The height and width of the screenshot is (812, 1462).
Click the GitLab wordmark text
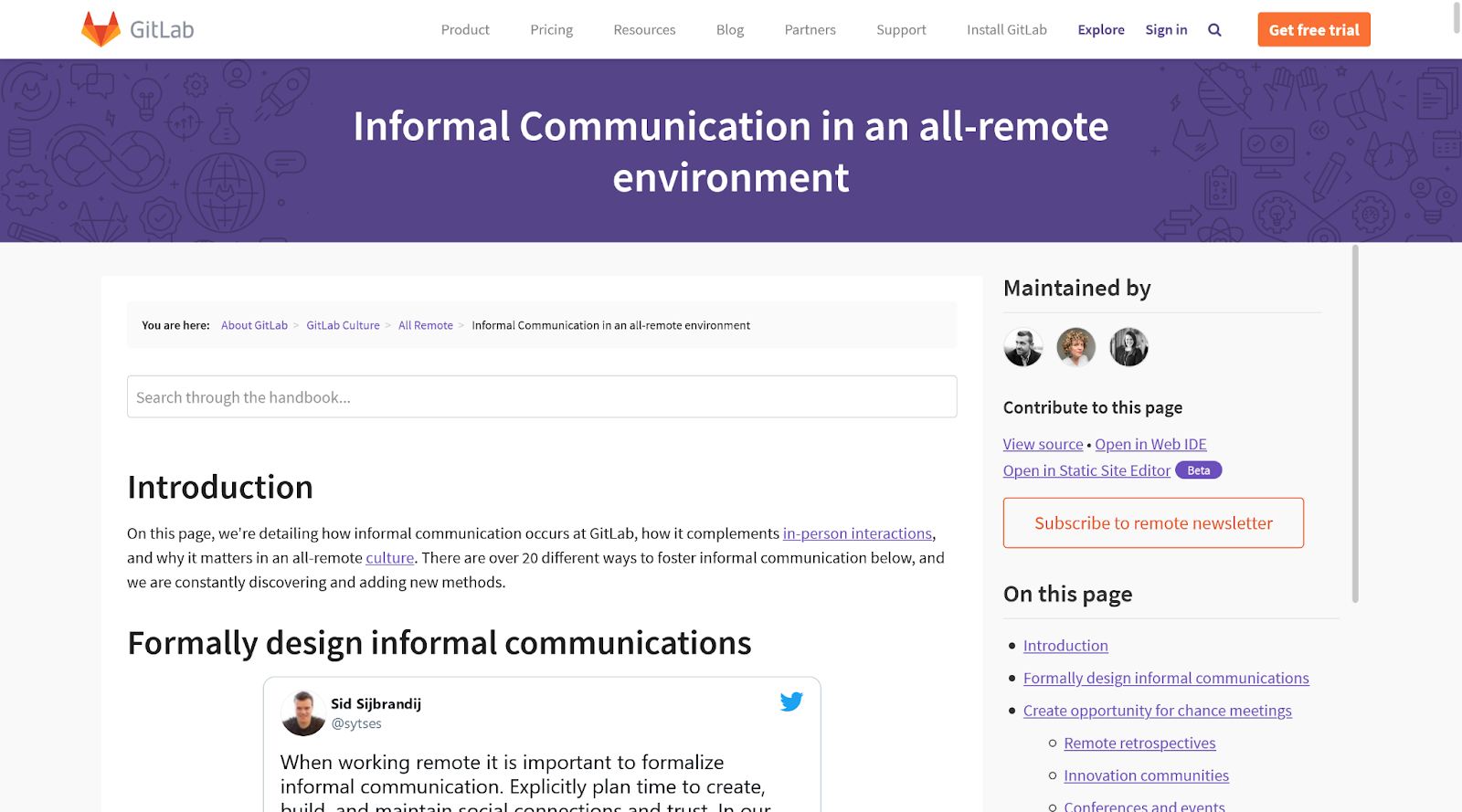162,30
